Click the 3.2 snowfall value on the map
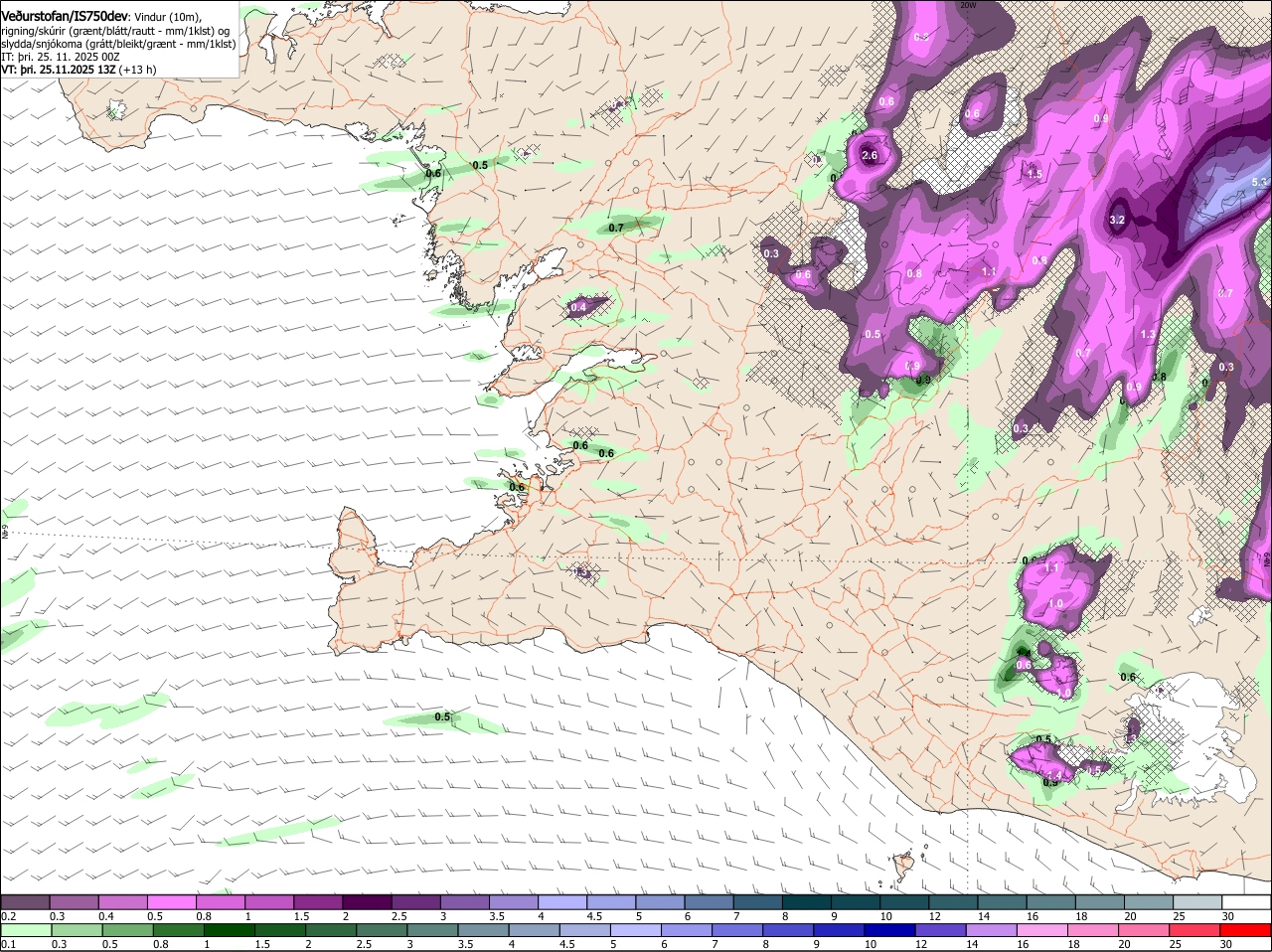1272x952 pixels. pyautogui.click(x=1116, y=220)
